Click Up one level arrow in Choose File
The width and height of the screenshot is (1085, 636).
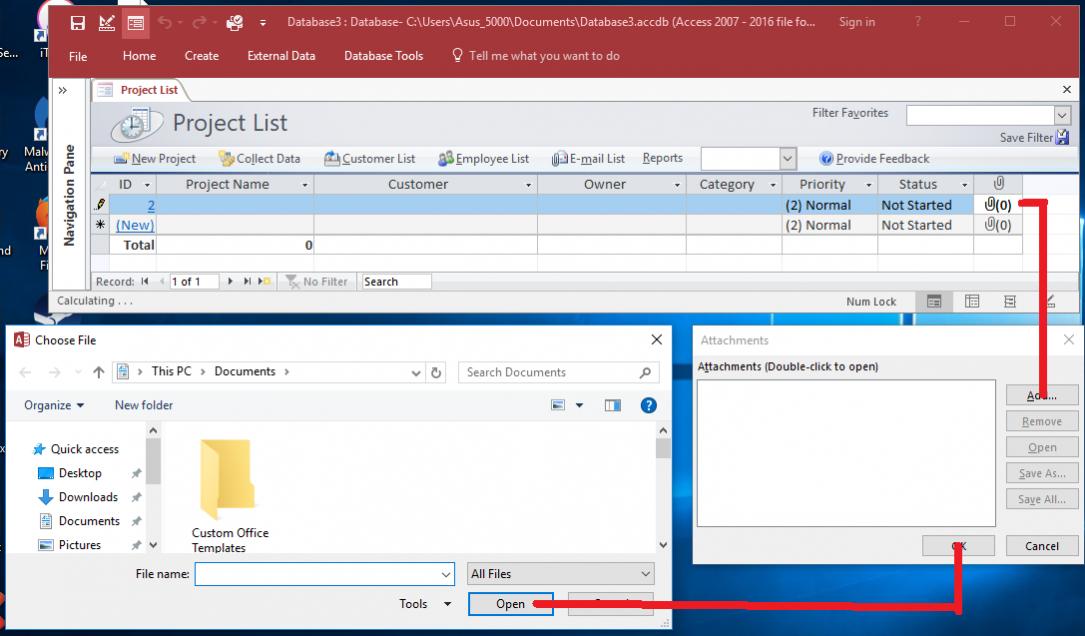[98, 372]
